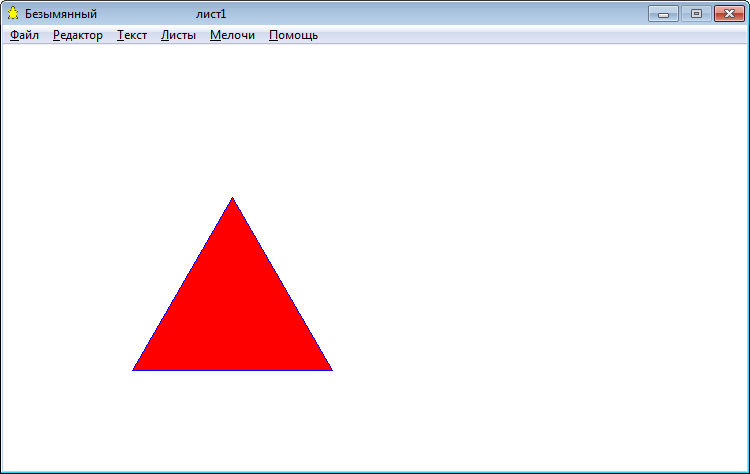Close the Безымянный window

[729, 14]
